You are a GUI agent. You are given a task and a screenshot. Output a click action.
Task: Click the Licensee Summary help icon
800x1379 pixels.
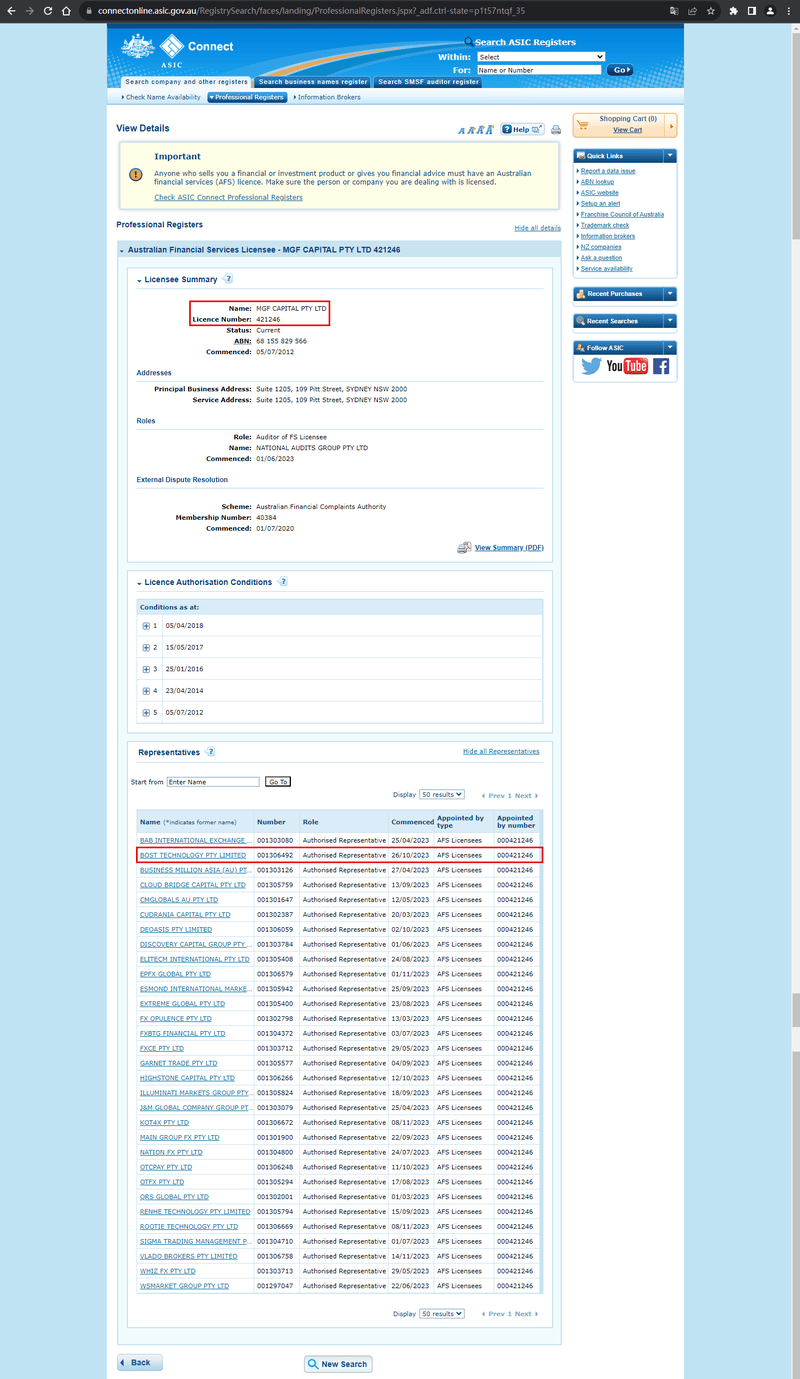(228, 279)
